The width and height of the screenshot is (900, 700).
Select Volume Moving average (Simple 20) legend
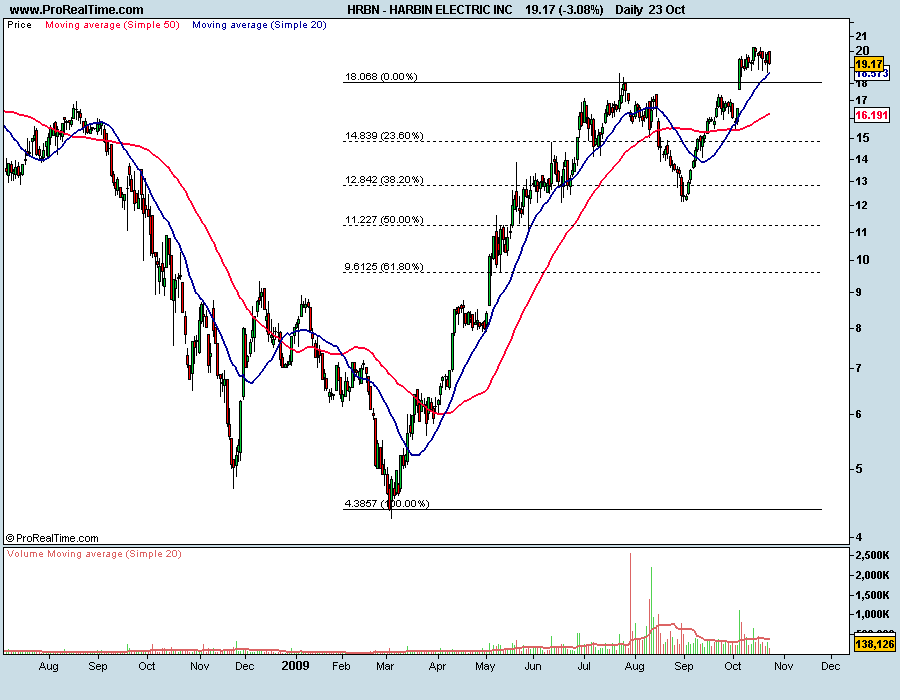94,554
